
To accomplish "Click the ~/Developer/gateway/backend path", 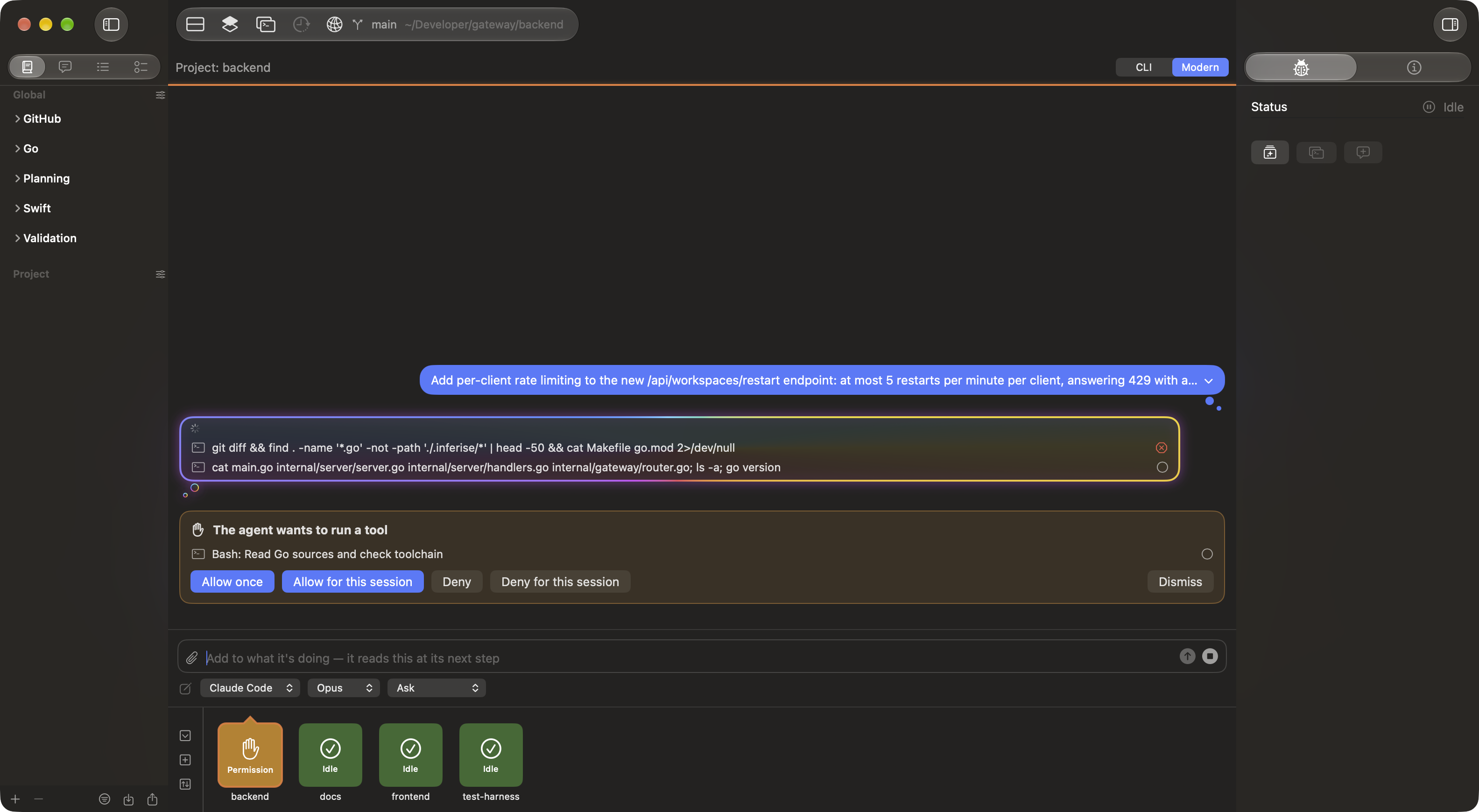I will (484, 25).
